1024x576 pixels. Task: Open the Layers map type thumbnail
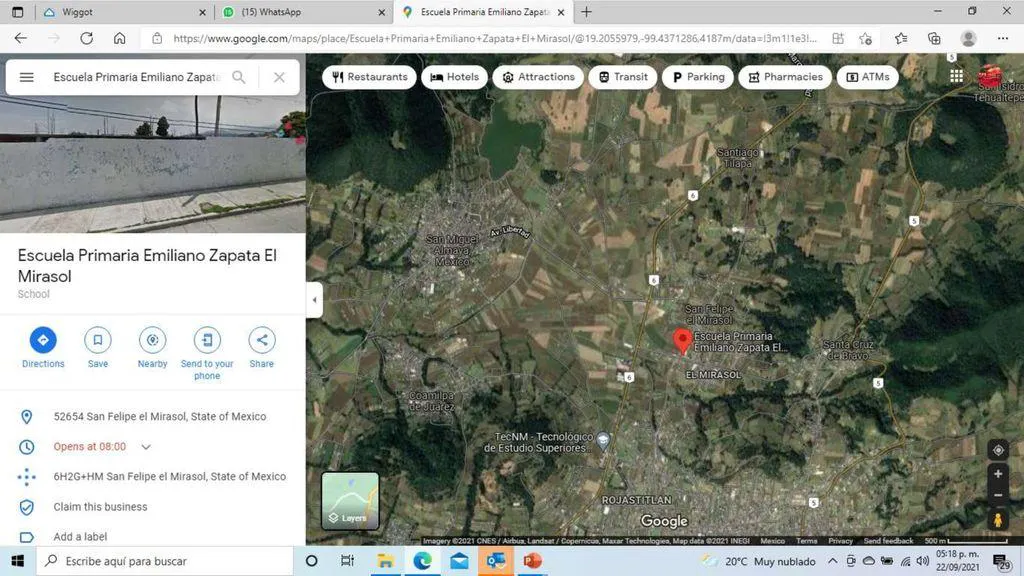point(350,501)
